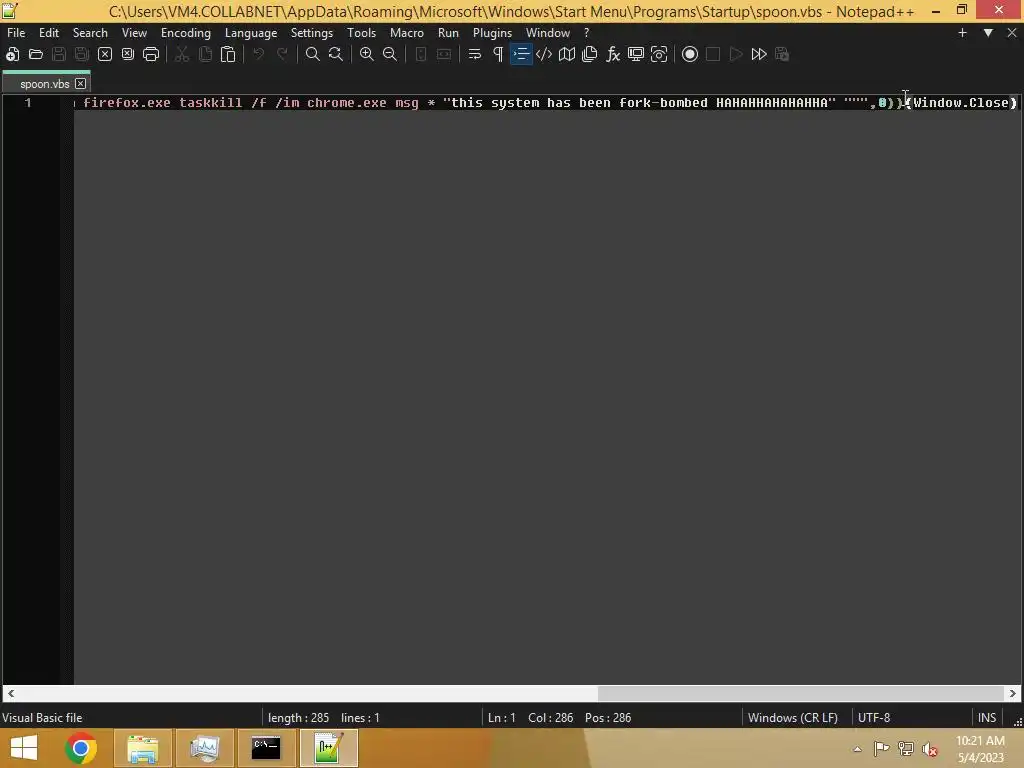Paste using the clipboard toolbar icon

(x=228, y=54)
